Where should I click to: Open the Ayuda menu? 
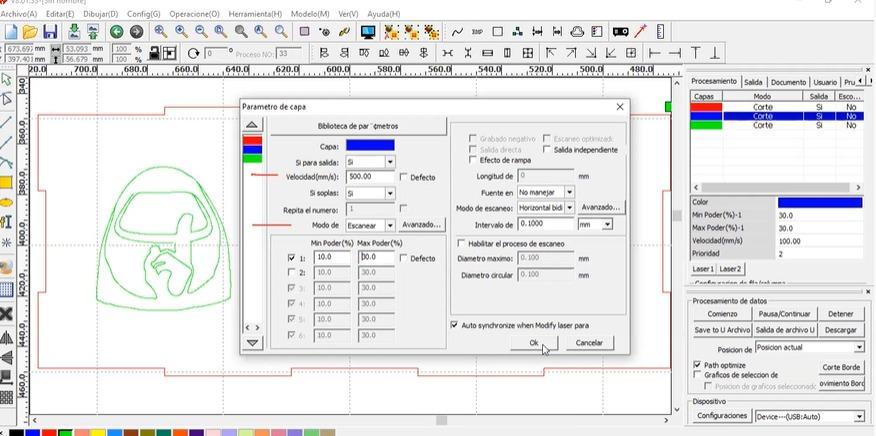point(384,13)
